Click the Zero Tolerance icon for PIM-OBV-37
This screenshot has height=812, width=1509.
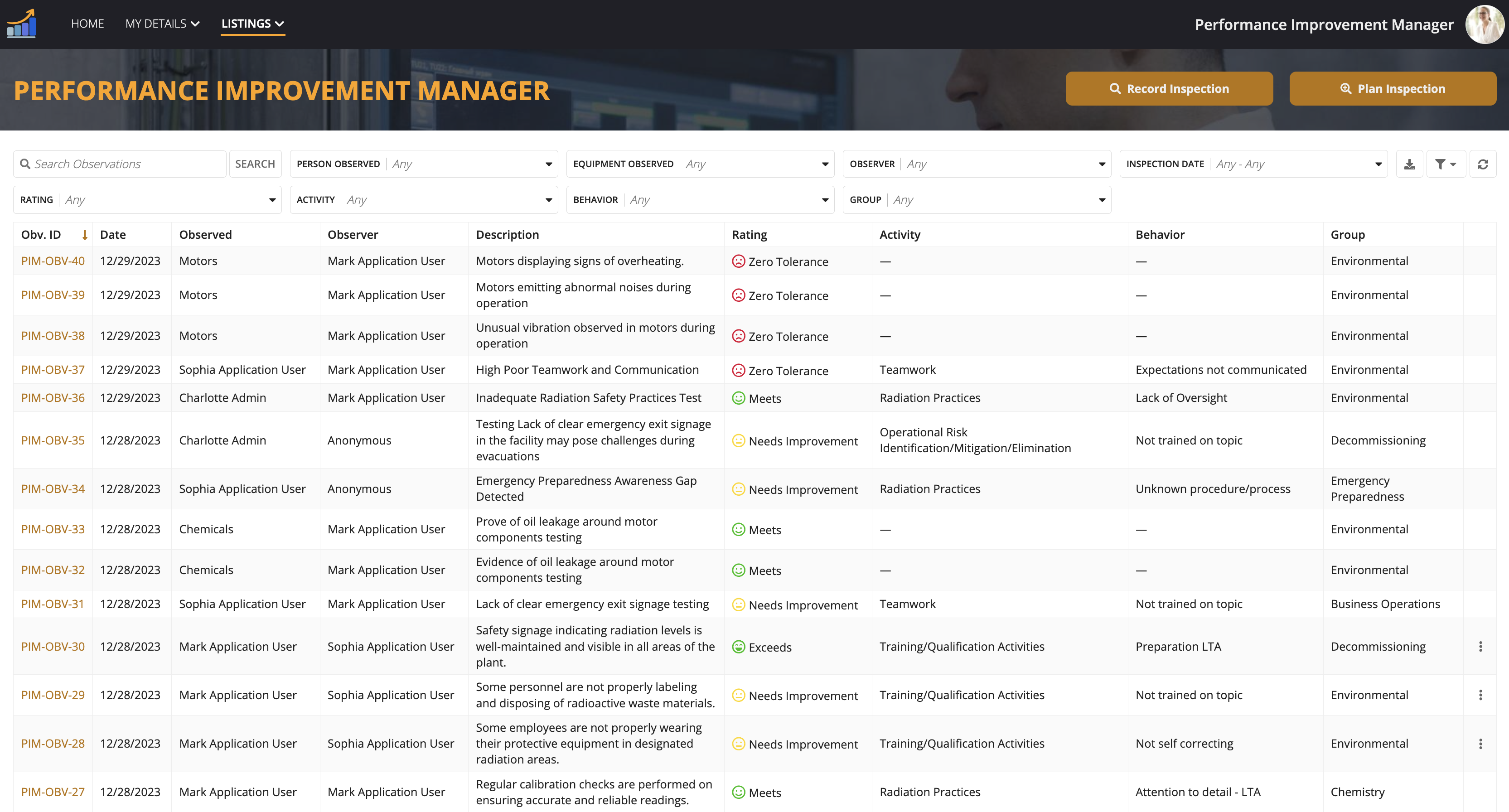click(739, 370)
